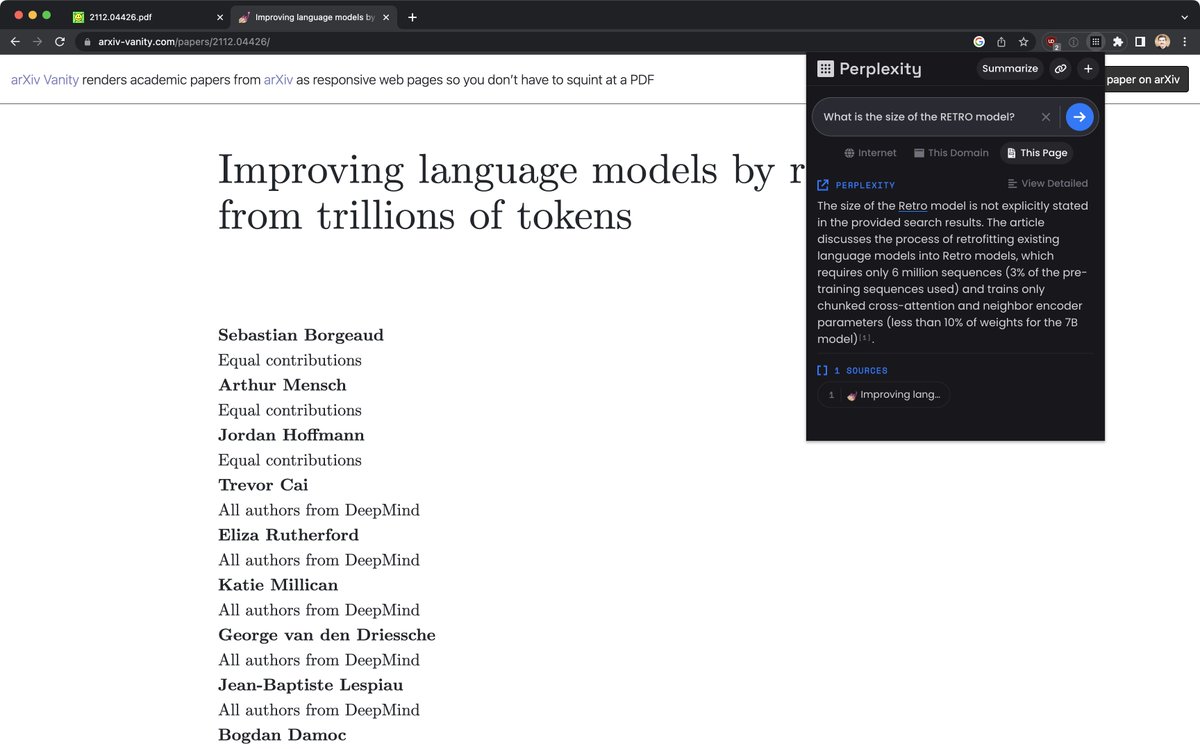This screenshot has width=1200, height=749.
Task: Click the share page icon in address bar
Action: pyautogui.click(x=1001, y=42)
